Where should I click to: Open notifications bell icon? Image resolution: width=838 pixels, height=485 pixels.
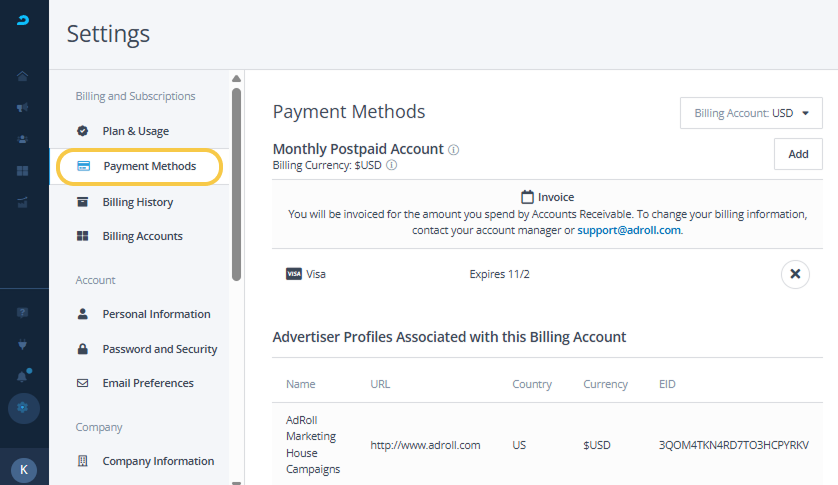(23, 376)
